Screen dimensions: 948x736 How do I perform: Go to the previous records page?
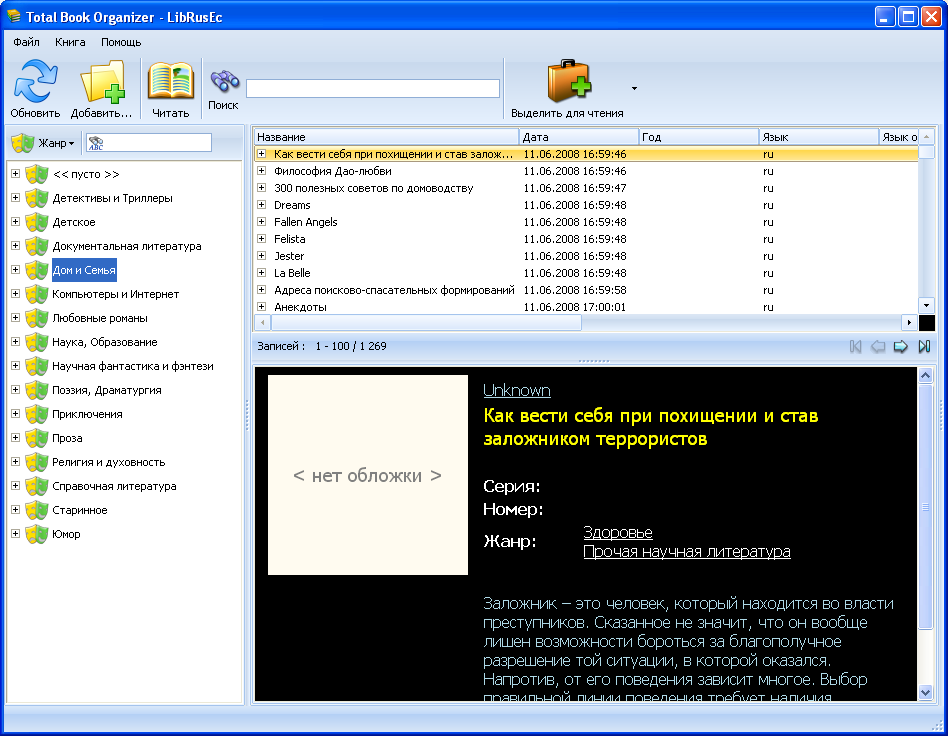(878, 347)
